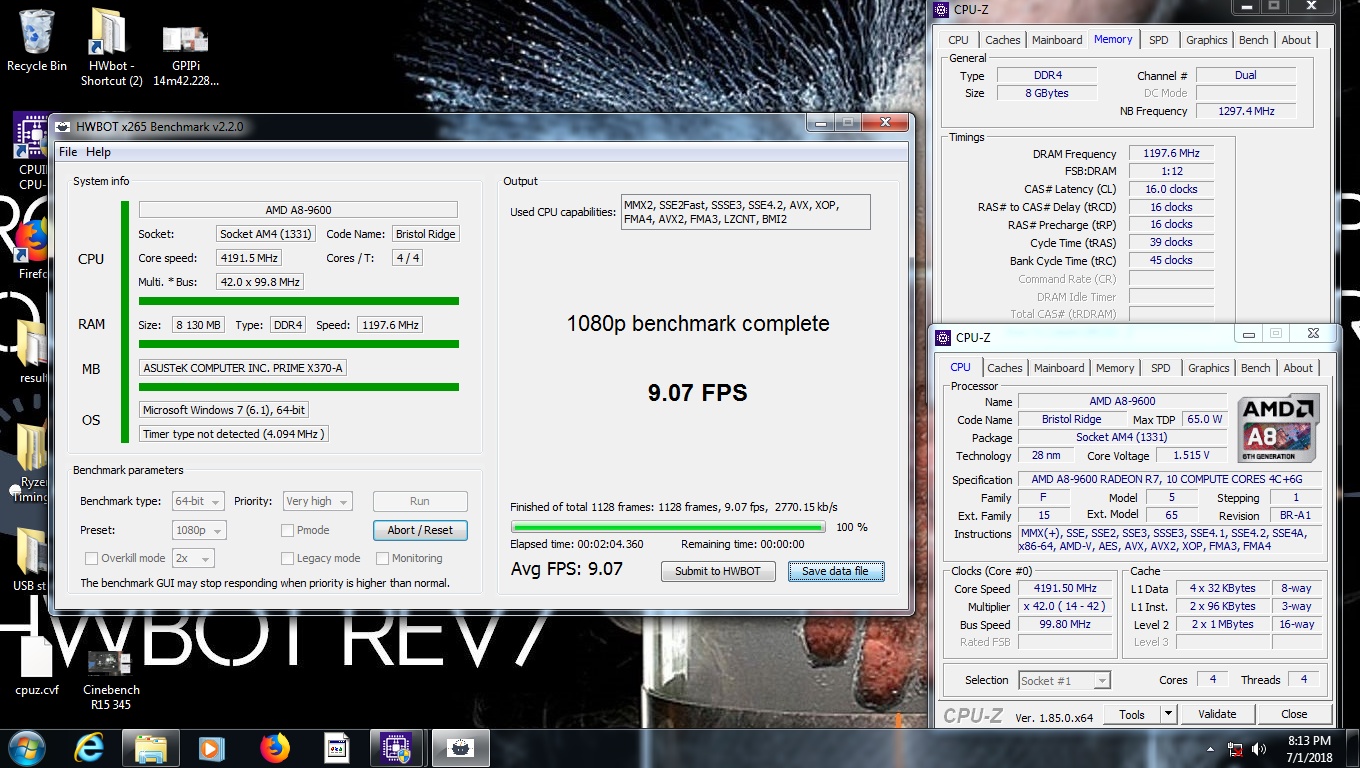Select the USB folder on desktop
The height and width of the screenshot is (768, 1360).
[33, 560]
